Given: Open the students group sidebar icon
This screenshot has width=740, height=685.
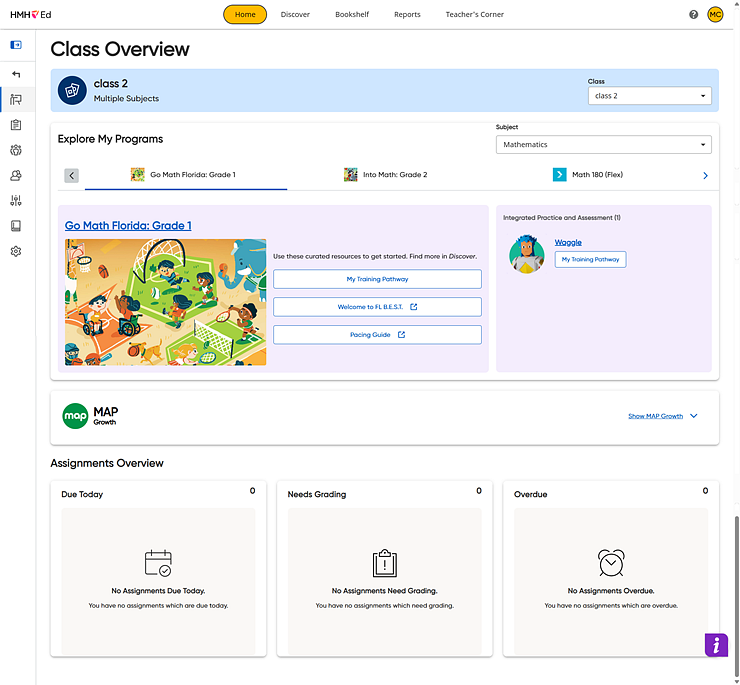Looking at the screenshot, I should pyautogui.click(x=16, y=176).
